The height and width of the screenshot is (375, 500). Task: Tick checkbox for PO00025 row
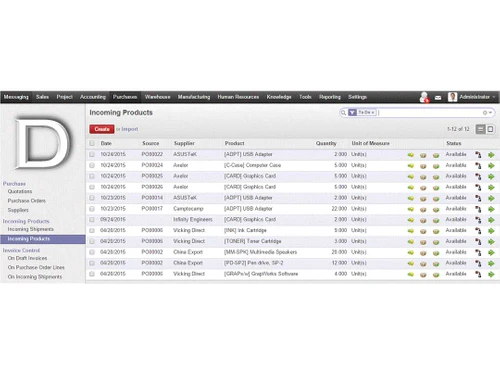click(x=92, y=176)
